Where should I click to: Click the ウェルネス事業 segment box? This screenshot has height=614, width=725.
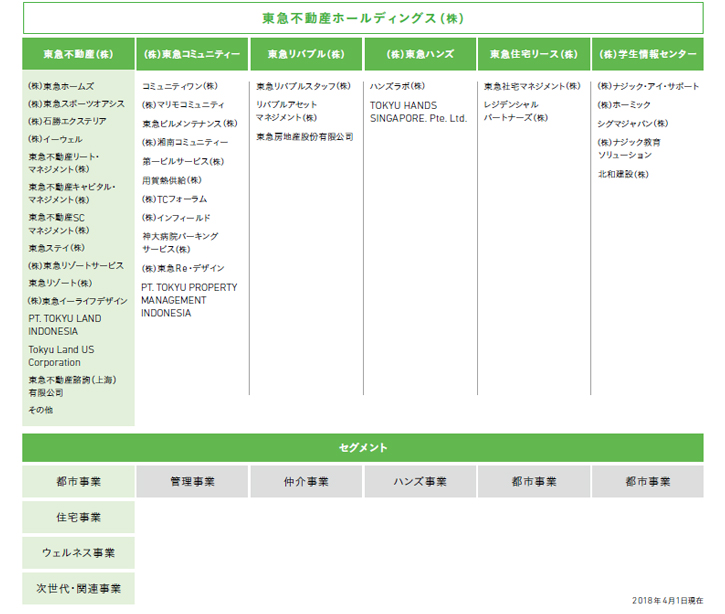pyautogui.click(x=78, y=553)
